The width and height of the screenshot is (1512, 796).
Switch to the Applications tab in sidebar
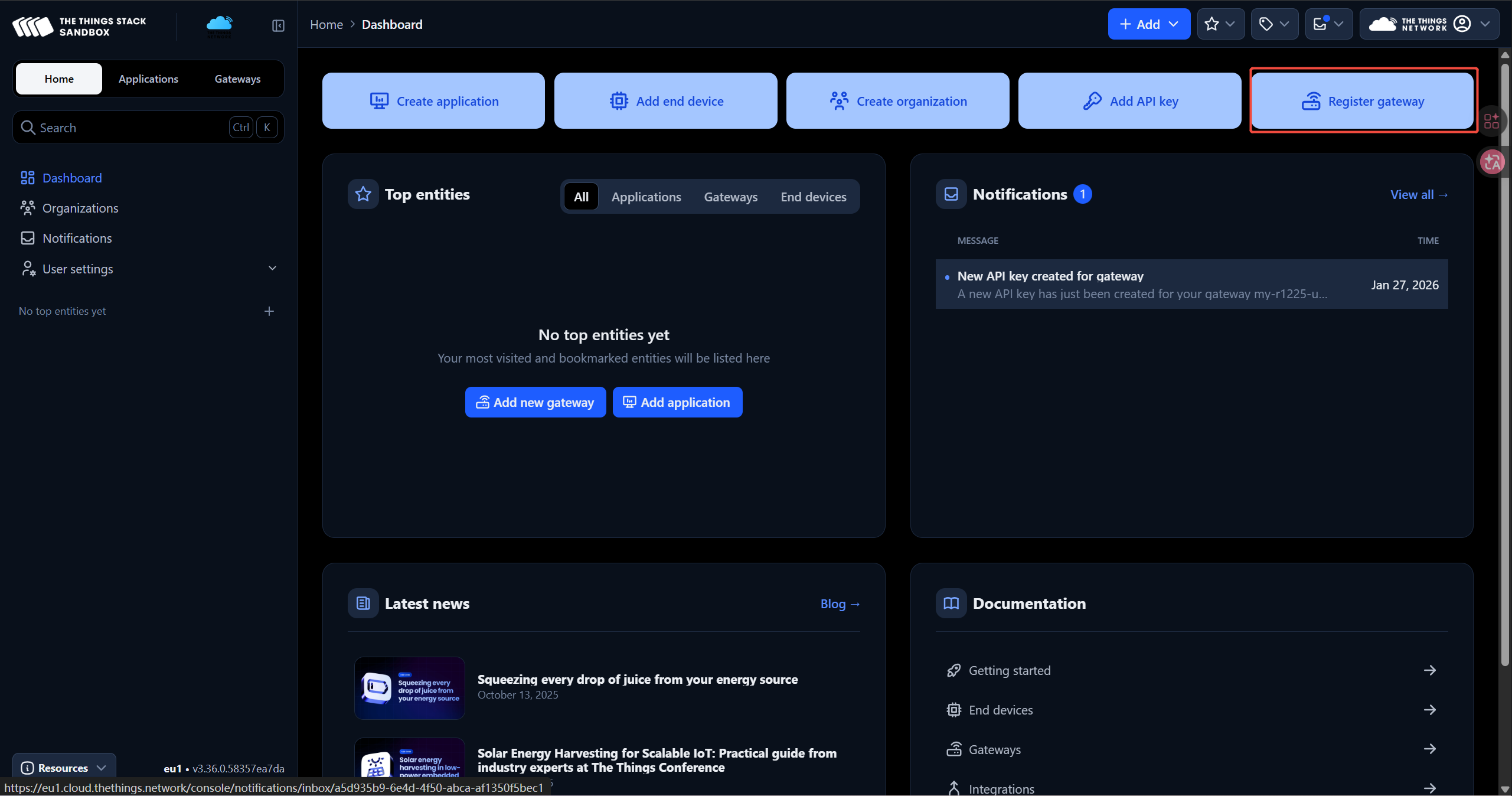point(148,79)
